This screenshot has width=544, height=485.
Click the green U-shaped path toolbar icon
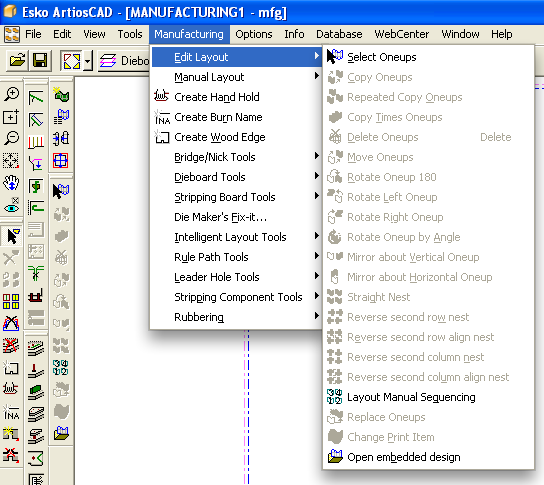36,207
